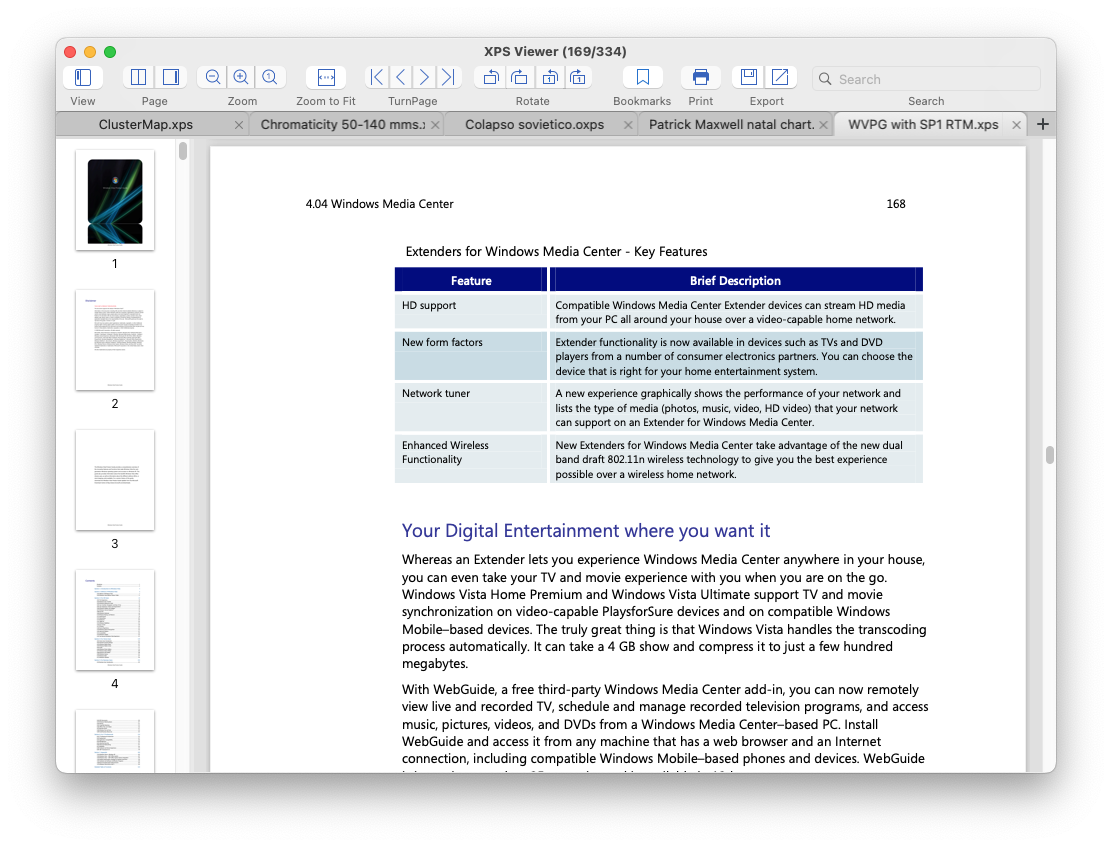Viewport: 1112px width, 847px height.
Task: Open page 4 thumbnail in sidebar
Action: pos(115,620)
